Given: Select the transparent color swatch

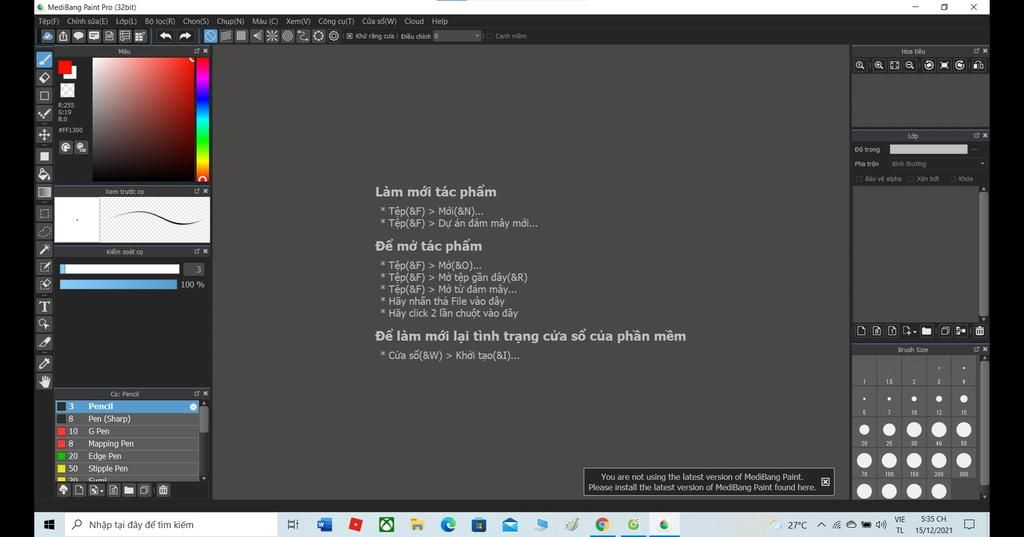Looking at the screenshot, I should coord(67,90).
